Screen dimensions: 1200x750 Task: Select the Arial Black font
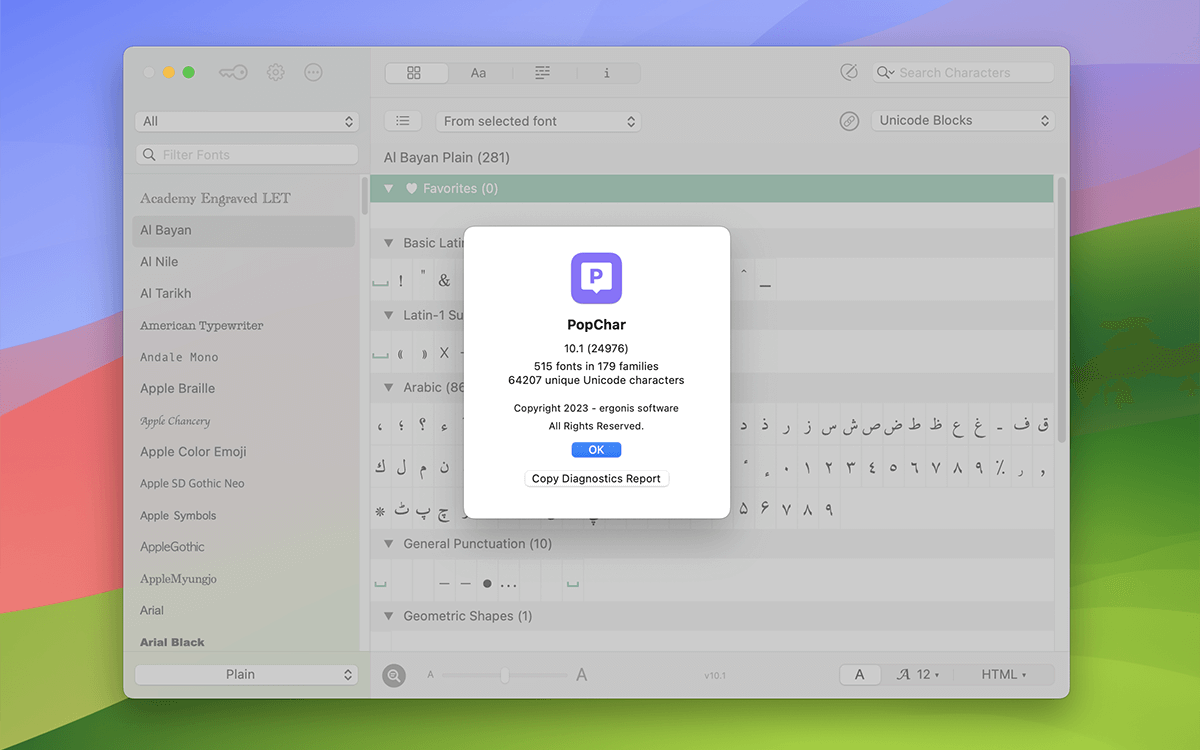(243, 642)
